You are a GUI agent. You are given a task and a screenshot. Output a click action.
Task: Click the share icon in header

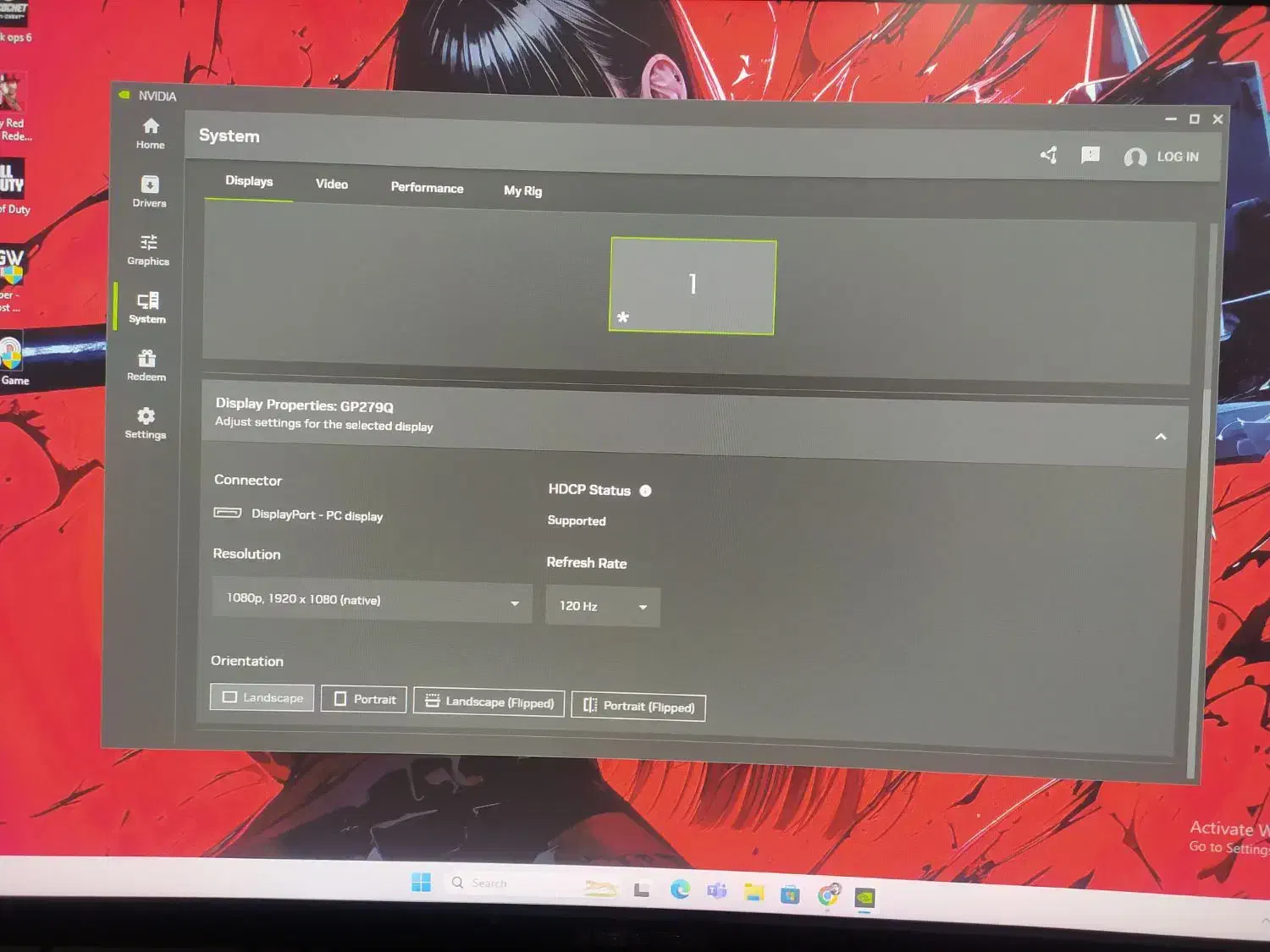pyautogui.click(x=1049, y=155)
